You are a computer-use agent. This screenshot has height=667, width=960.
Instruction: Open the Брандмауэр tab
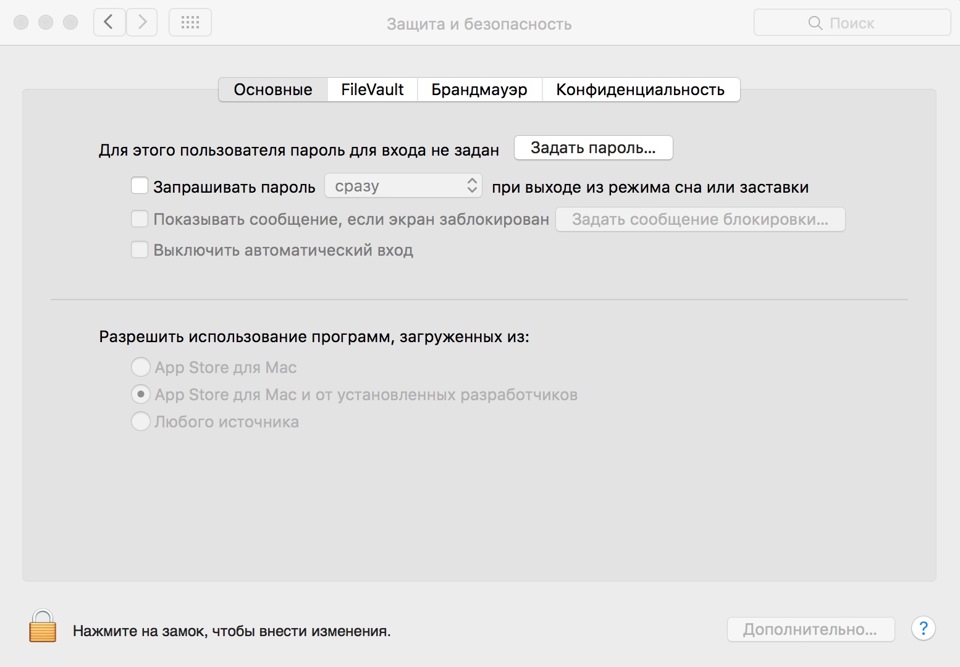(x=479, y=89)
